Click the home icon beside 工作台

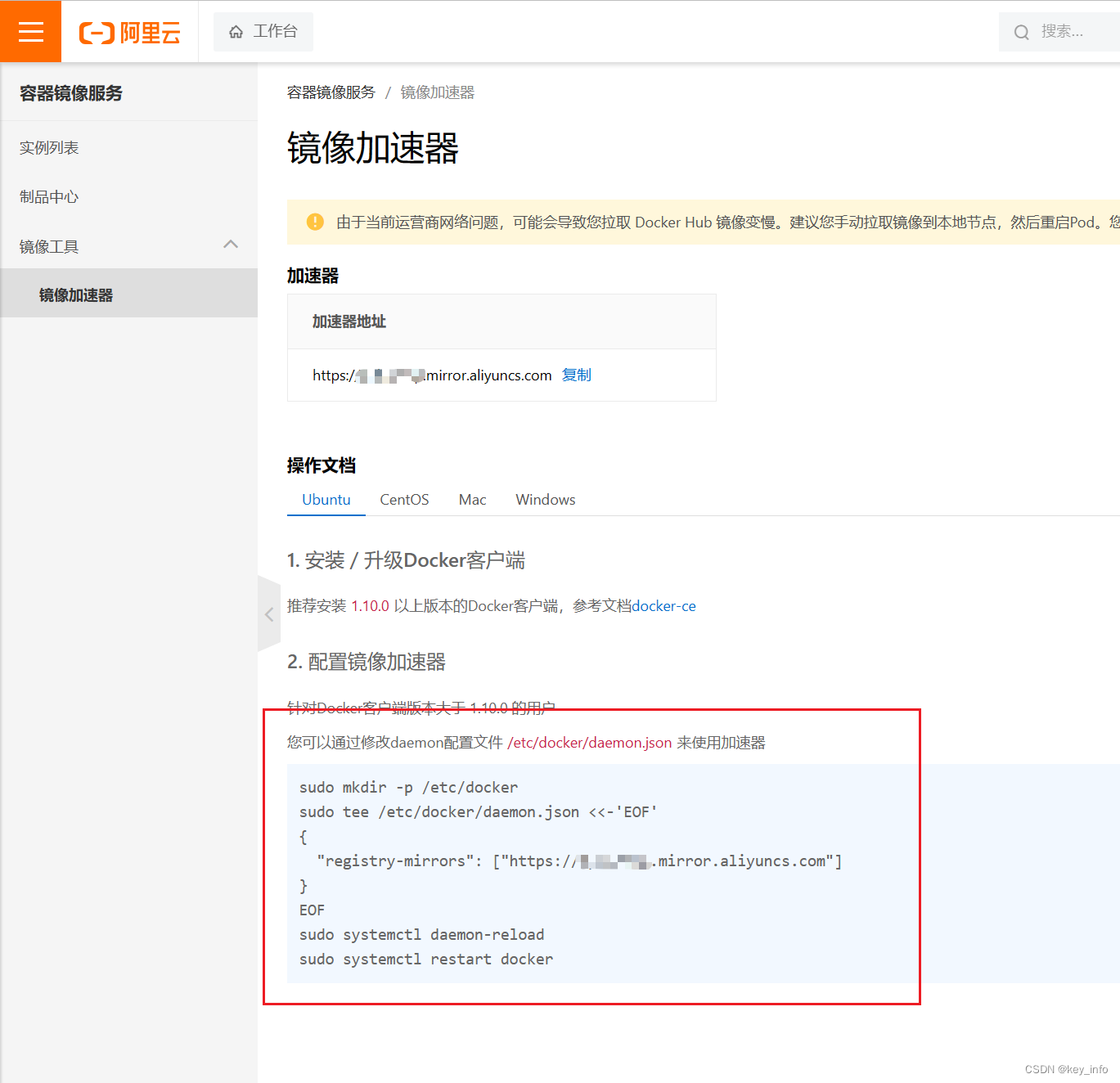click(x=236, y=32)
